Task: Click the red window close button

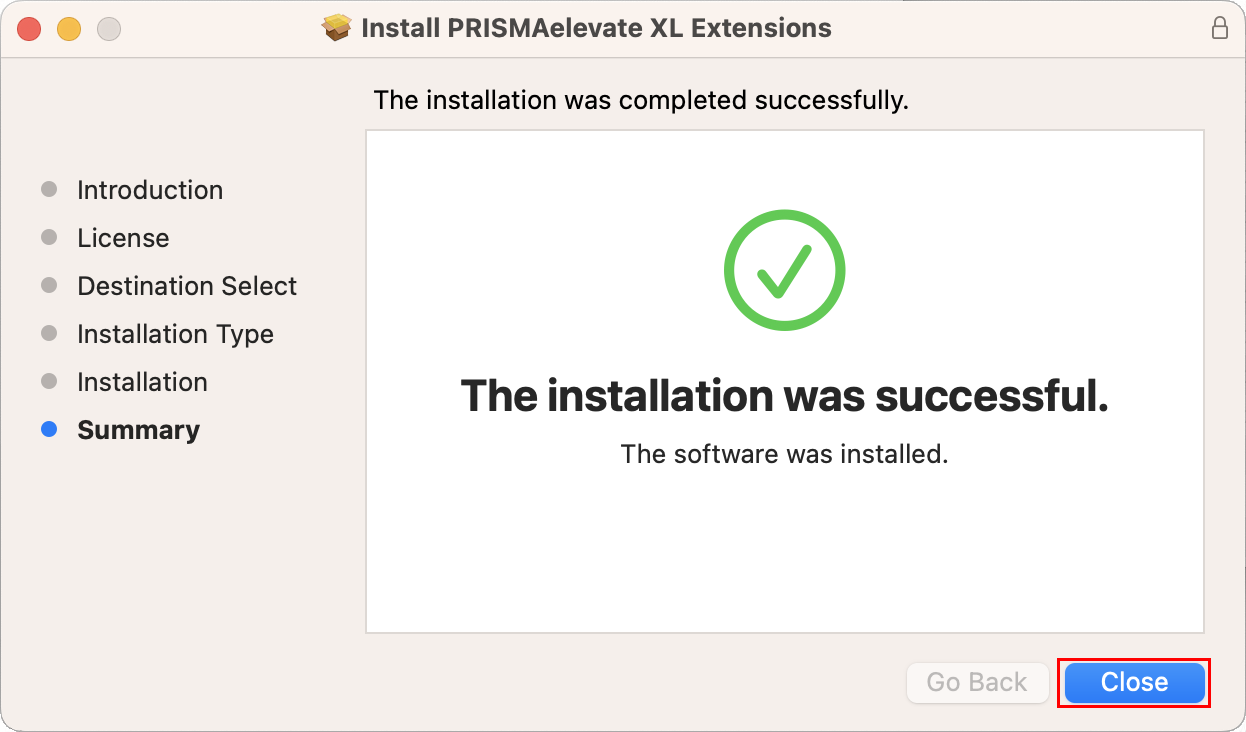Action: (x=29, y=29)
